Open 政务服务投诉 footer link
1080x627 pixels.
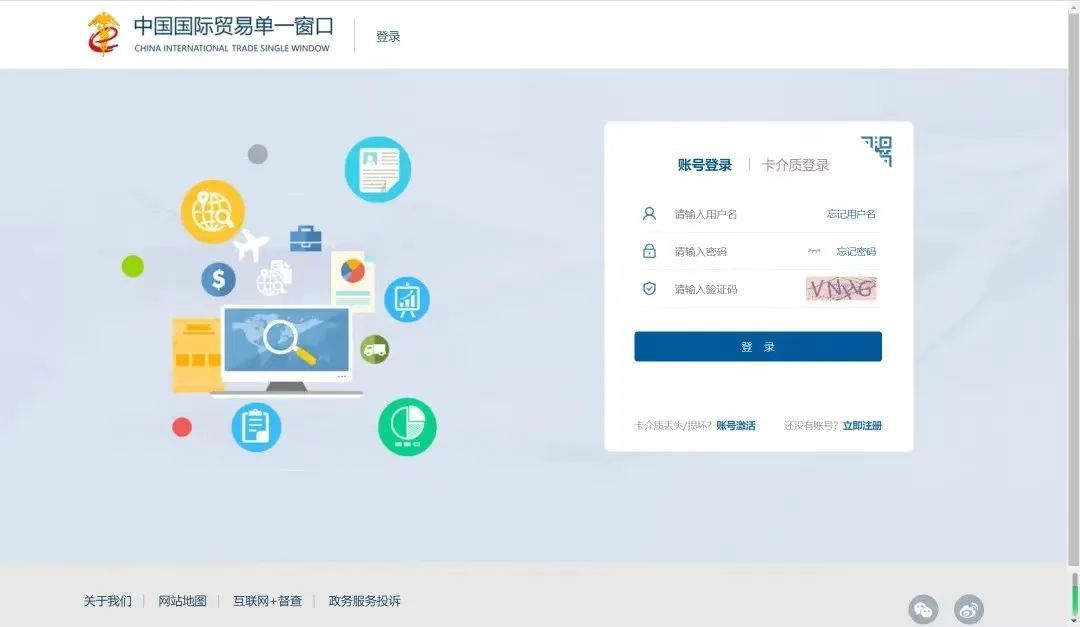[364, 601]
